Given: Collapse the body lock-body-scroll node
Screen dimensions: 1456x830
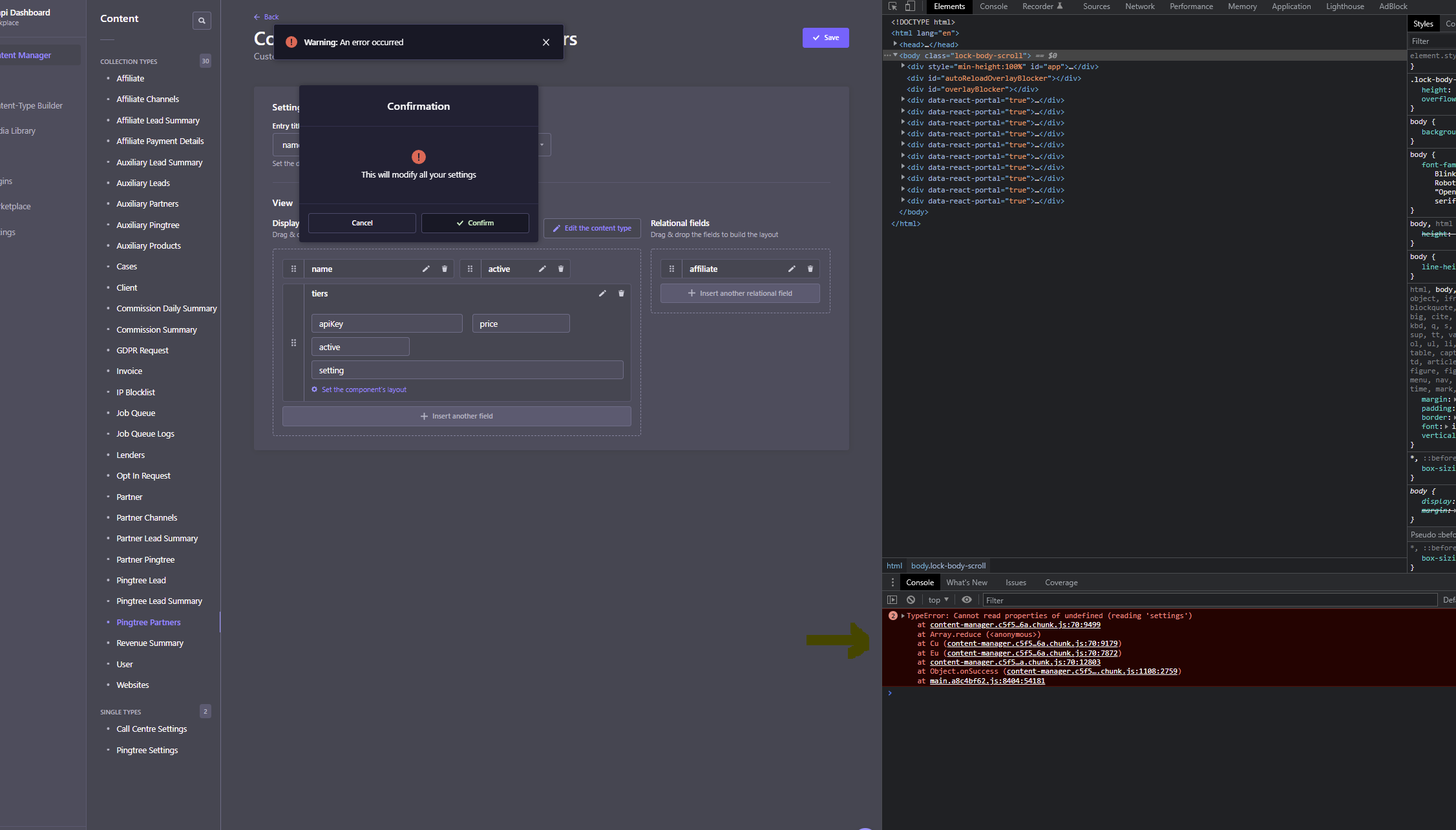Looking at the screenshot, I should pos(895,55).
